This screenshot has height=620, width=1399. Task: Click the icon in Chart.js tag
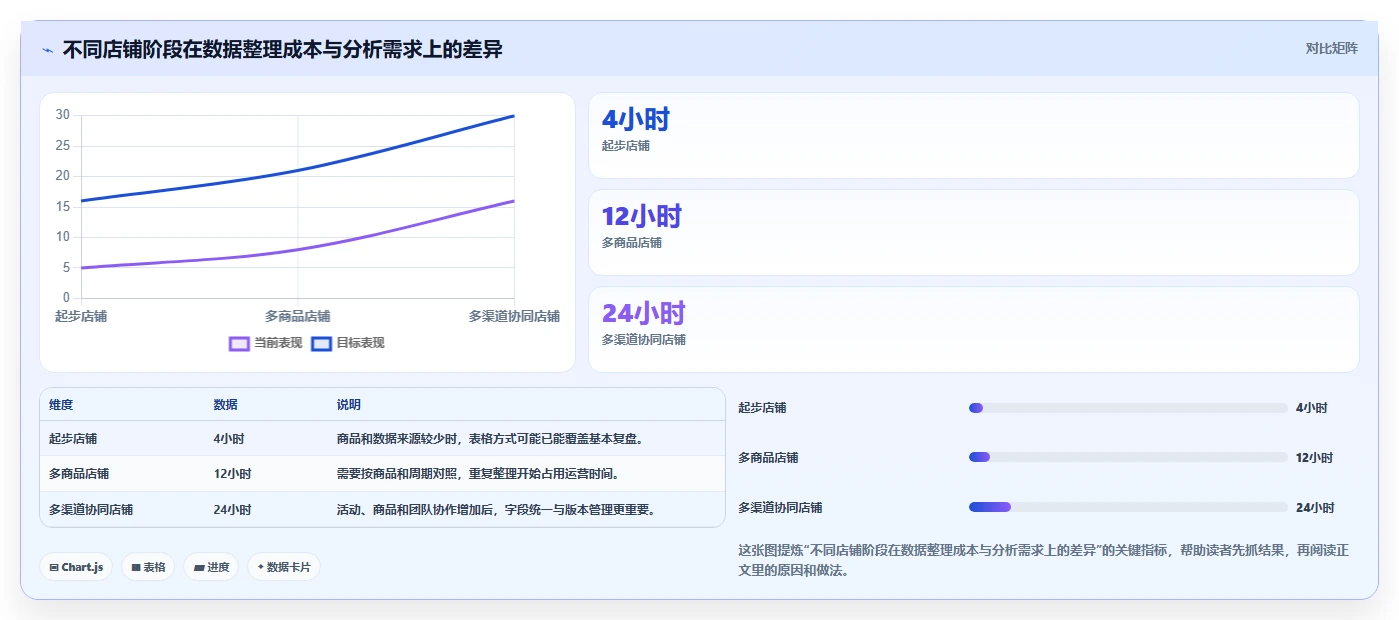pyautogui.click(x=54, y=567)
